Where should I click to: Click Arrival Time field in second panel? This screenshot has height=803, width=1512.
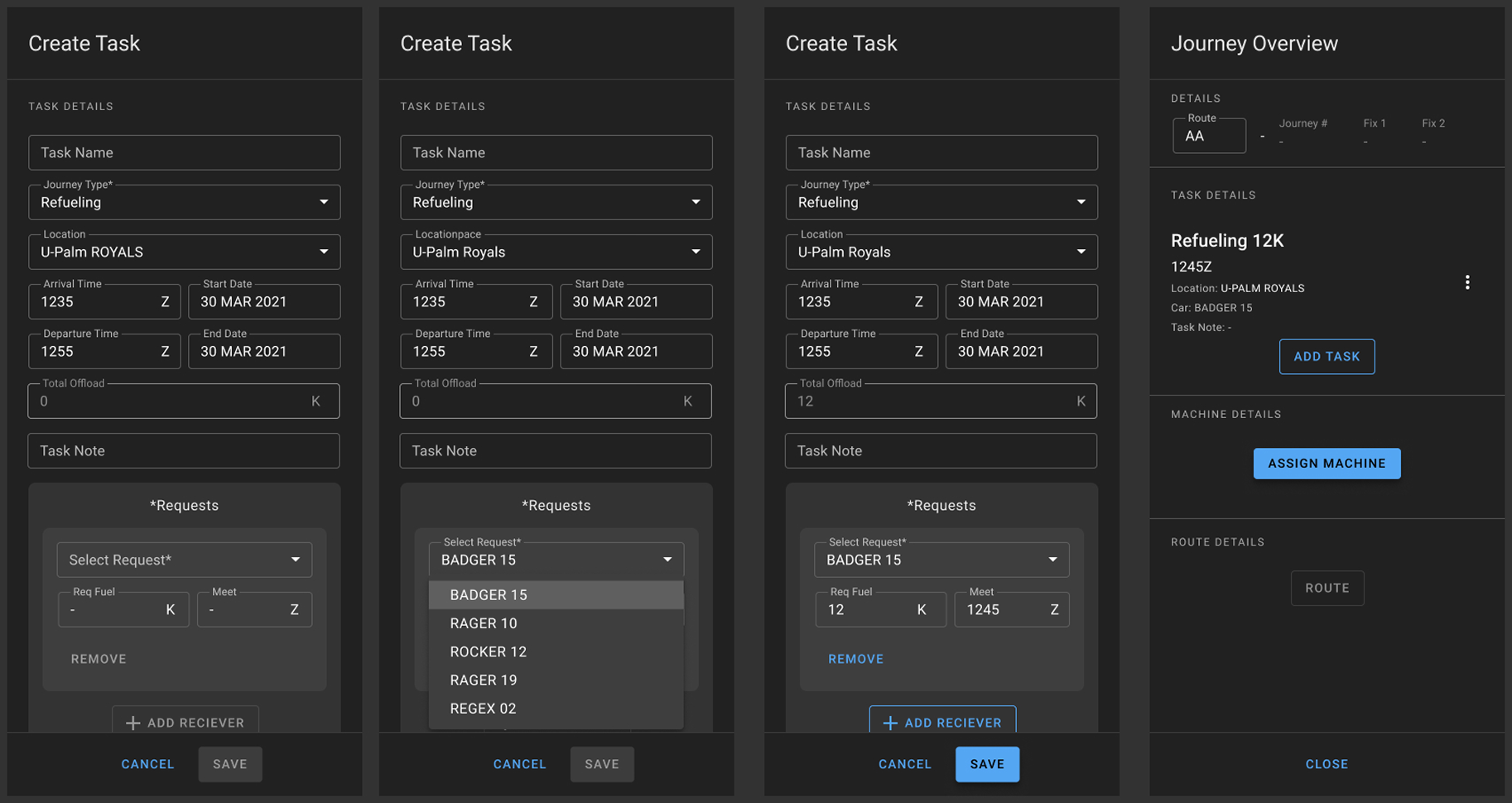pos(476,301)
